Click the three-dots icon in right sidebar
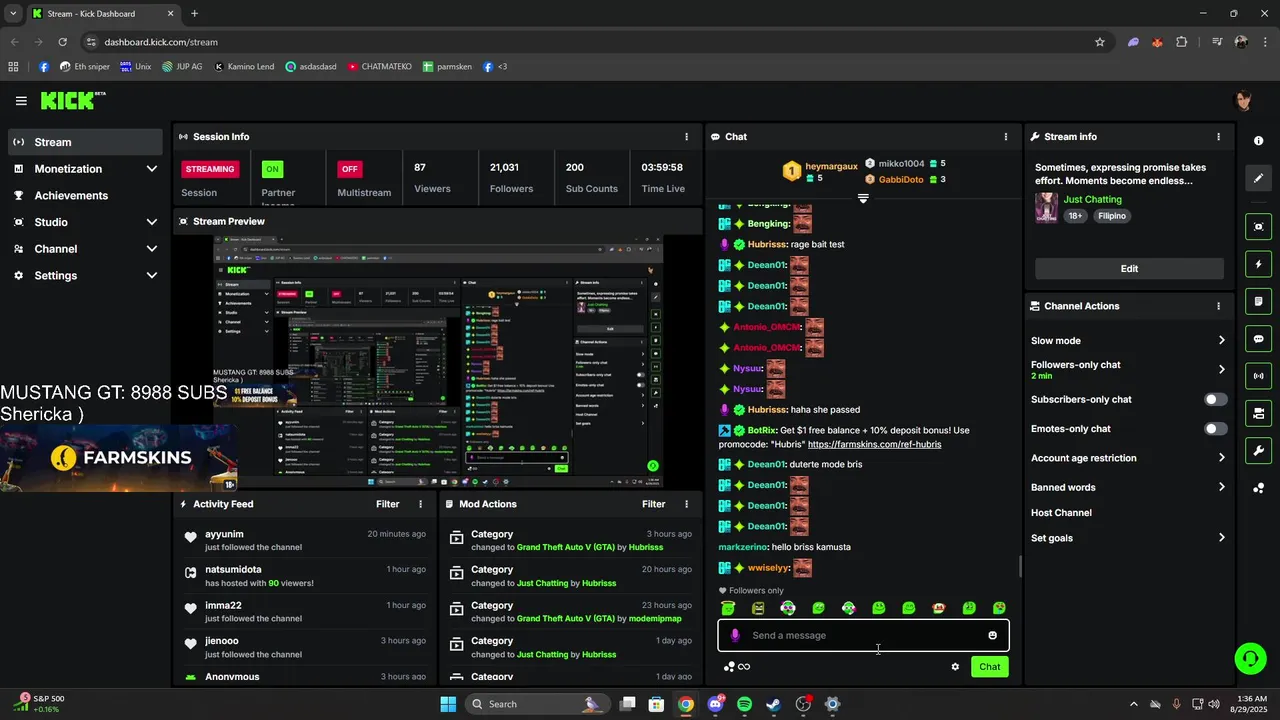The height and width of the screenshot is (720, 1280). click(1259, 488)
